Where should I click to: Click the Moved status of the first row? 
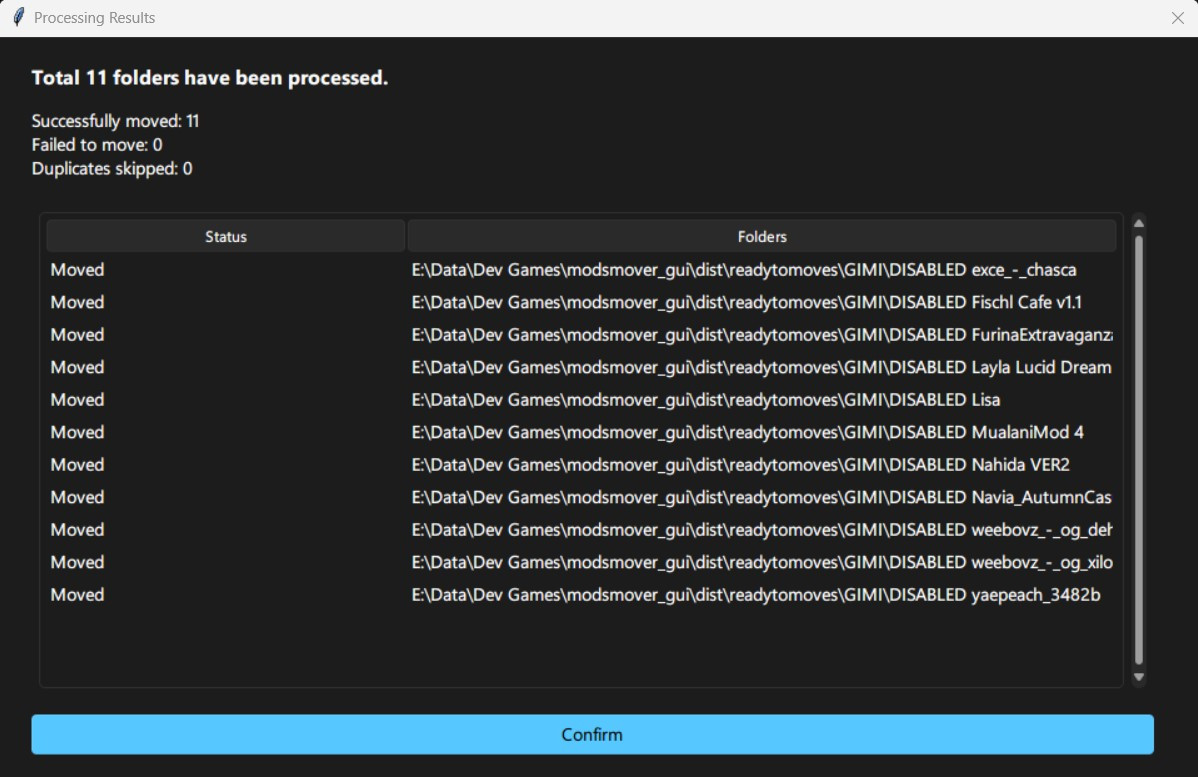tap(77, 269)
